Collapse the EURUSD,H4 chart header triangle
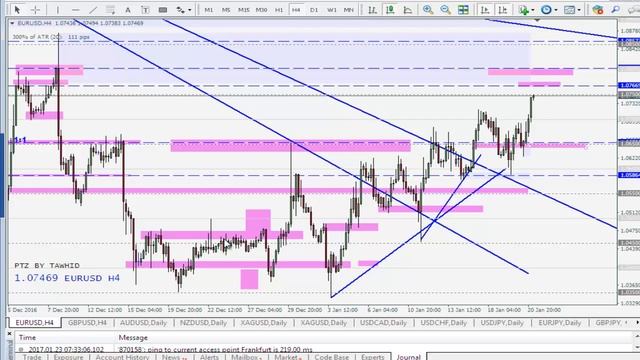640x360 pixels. coord(12,24)
